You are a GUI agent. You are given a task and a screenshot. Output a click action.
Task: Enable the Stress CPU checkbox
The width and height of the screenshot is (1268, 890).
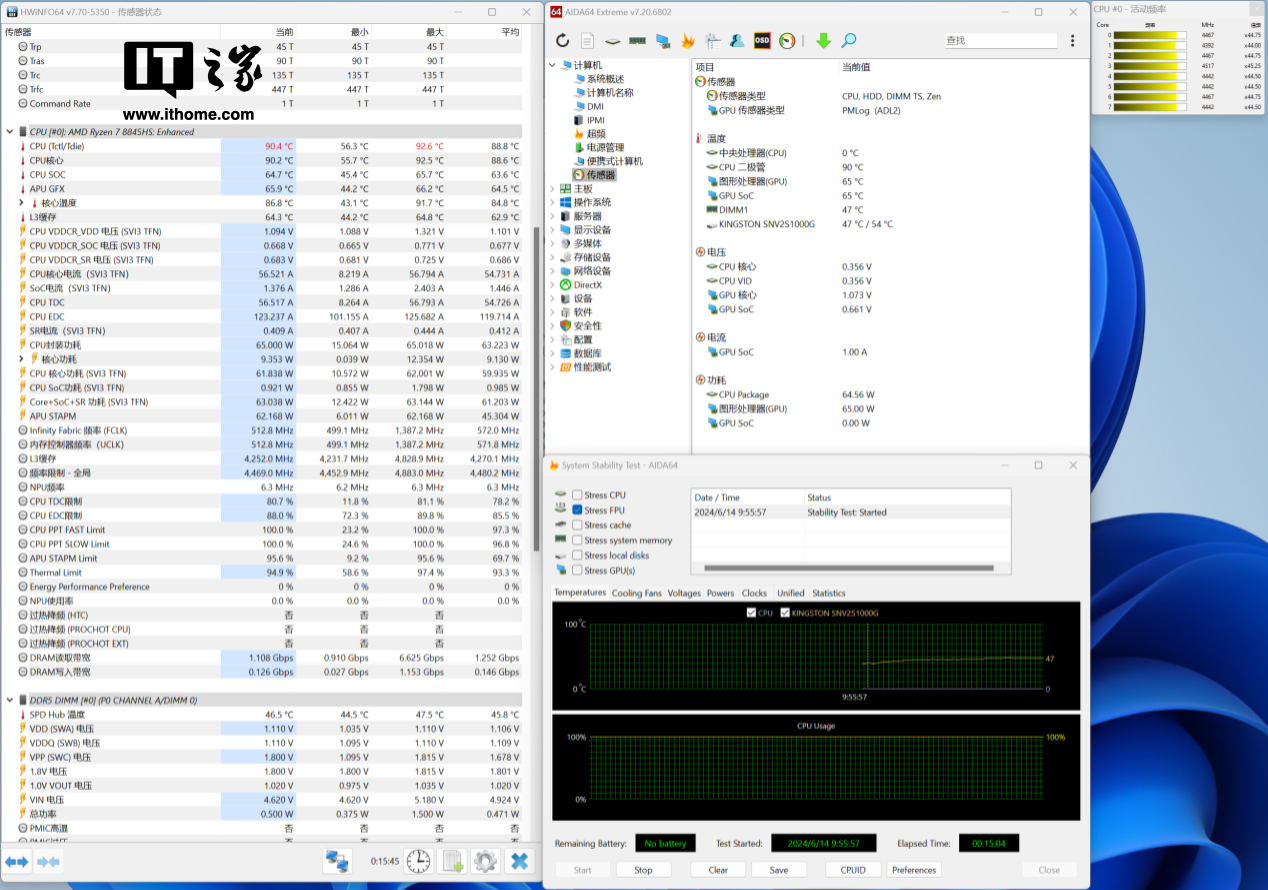pos(577,495)
